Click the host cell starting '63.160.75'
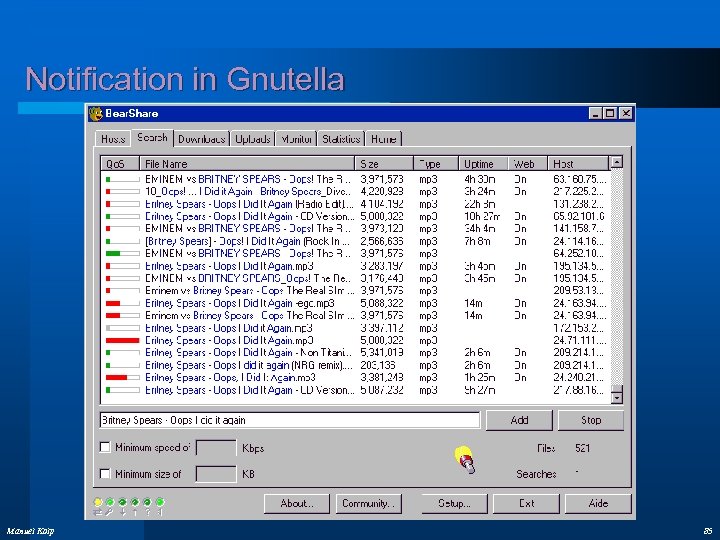Viewport: 720px width, 540px height. coord(579,179)
